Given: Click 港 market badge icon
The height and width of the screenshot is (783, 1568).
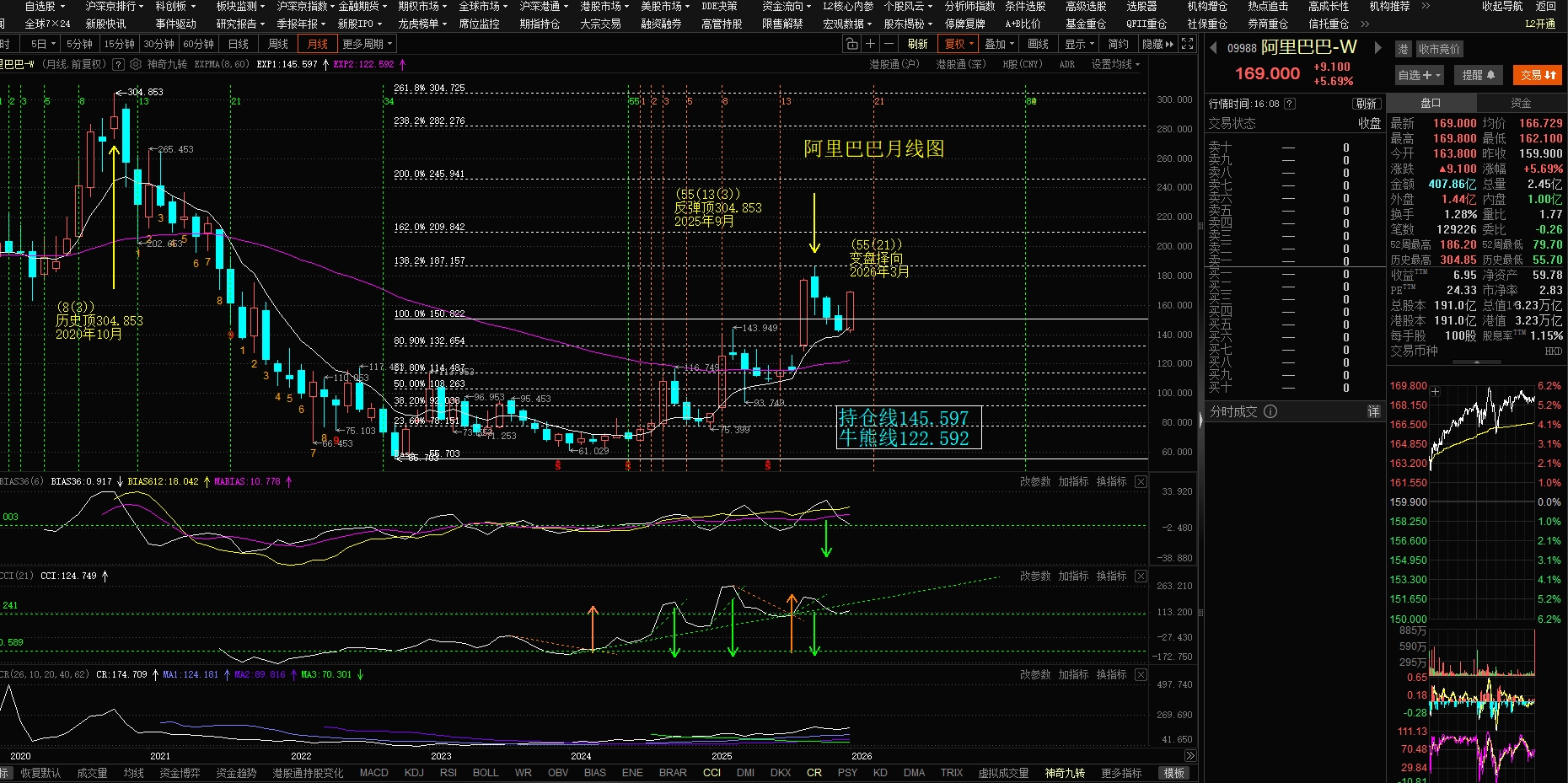Looking at the screenshot, I should coord(1403,49).
